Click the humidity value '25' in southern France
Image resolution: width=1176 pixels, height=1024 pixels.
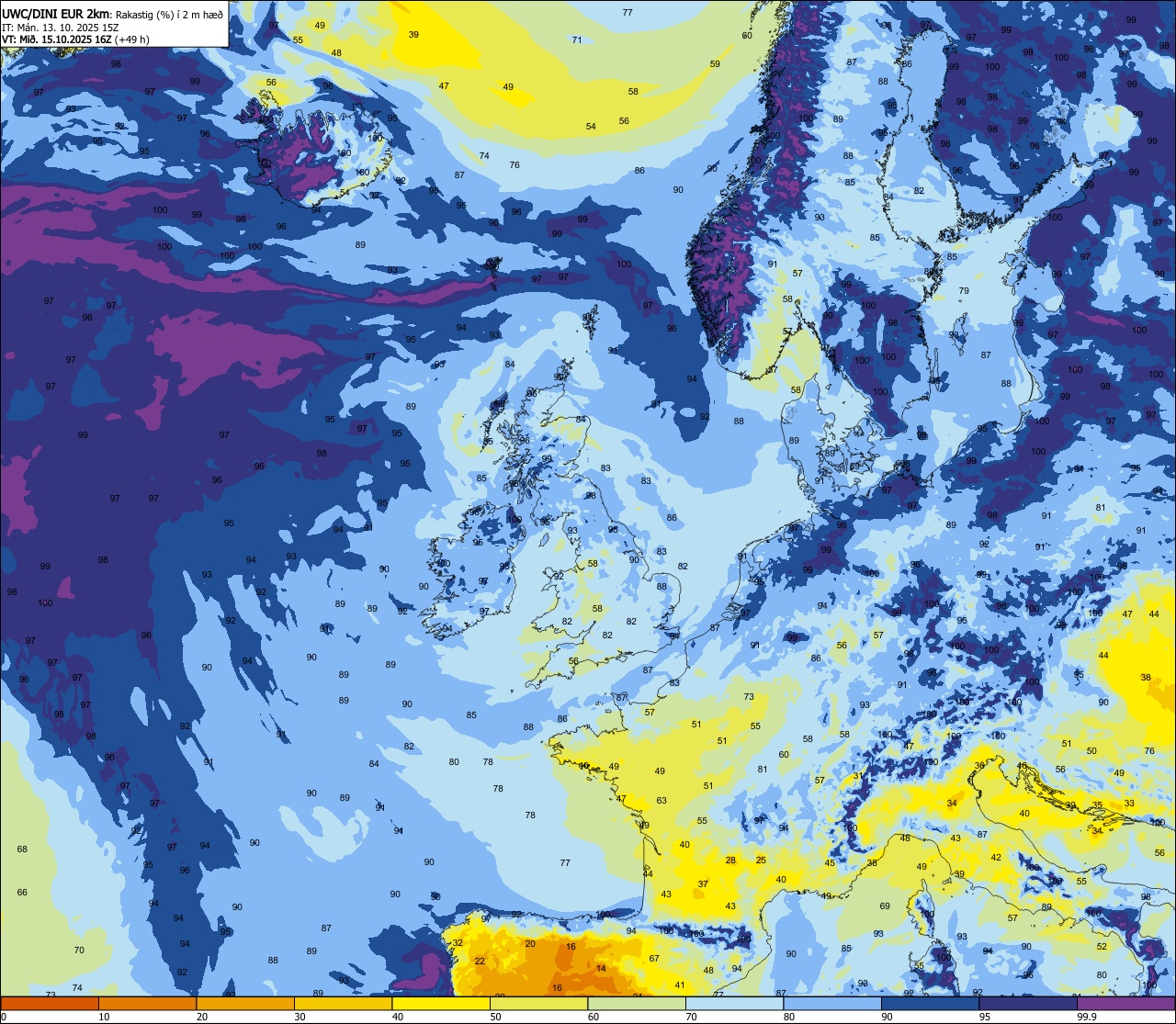coord(761,861)
